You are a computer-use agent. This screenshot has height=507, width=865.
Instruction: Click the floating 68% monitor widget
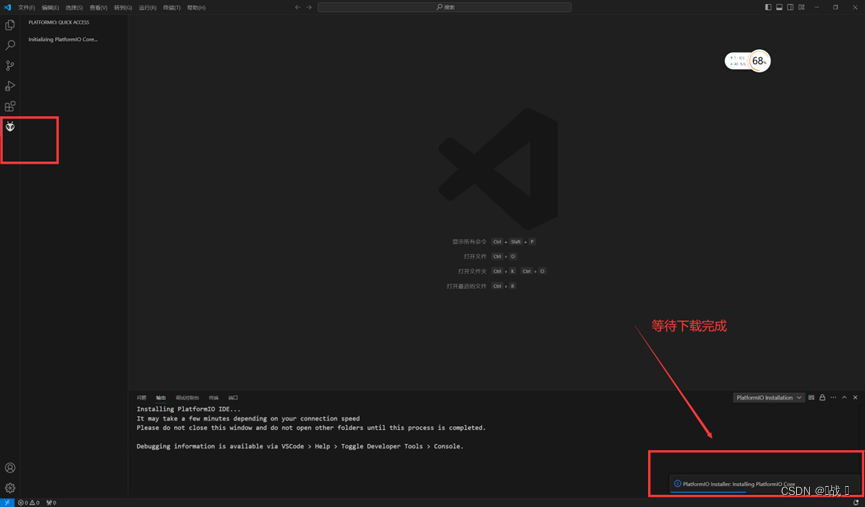tap(747, 61)
